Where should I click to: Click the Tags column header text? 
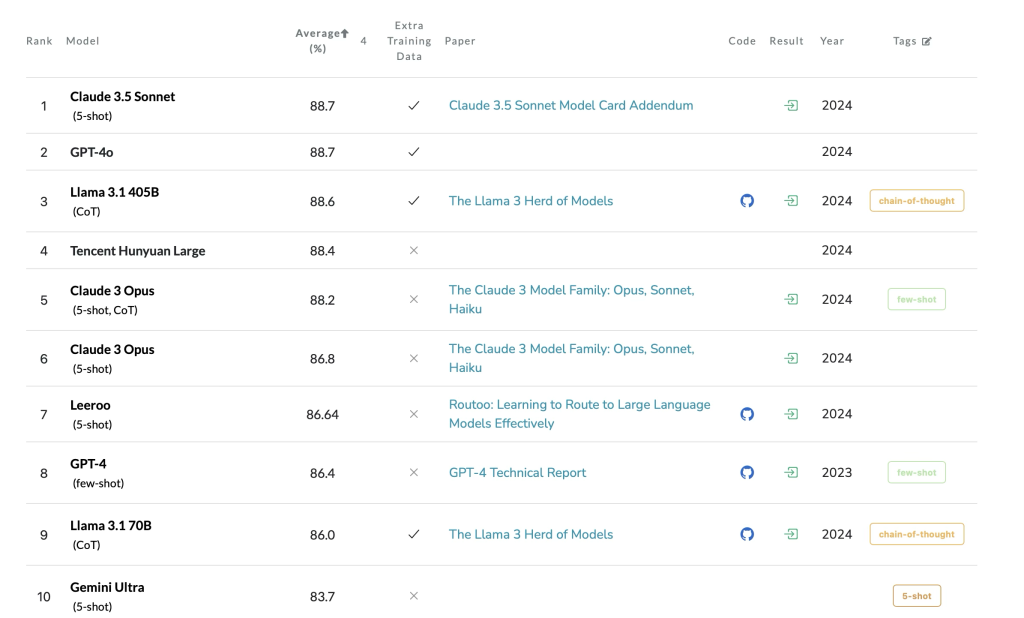click(904, 41)
